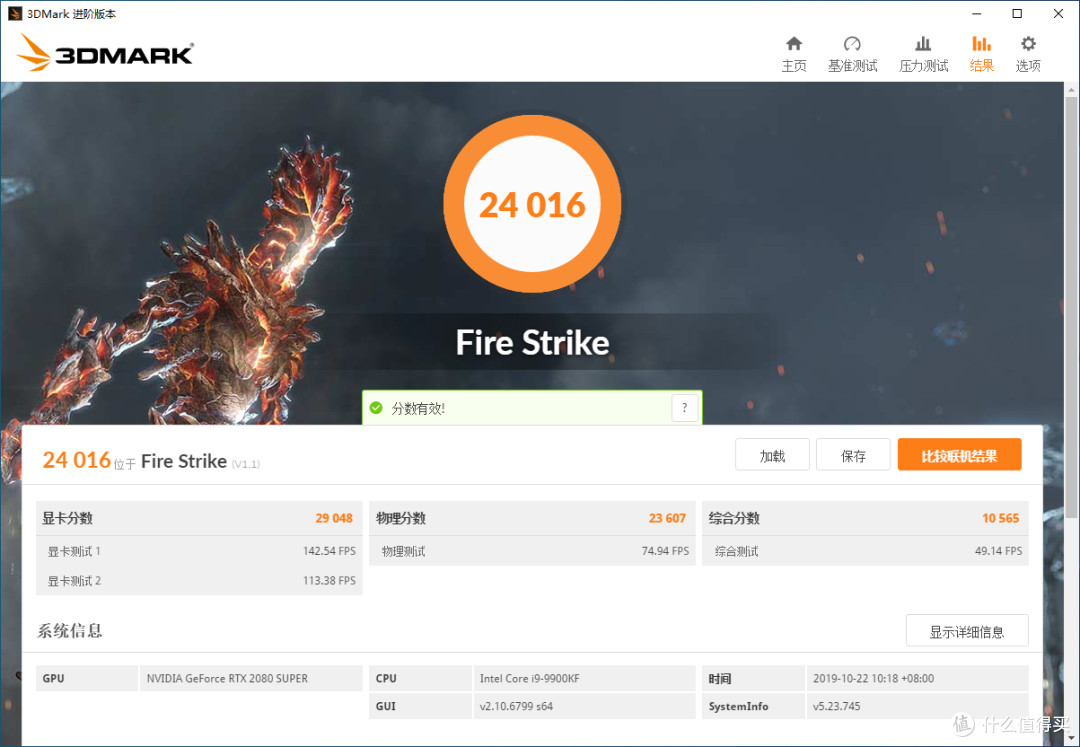
Task: Click the 3DMARK logo
Action: coord(105,52)
